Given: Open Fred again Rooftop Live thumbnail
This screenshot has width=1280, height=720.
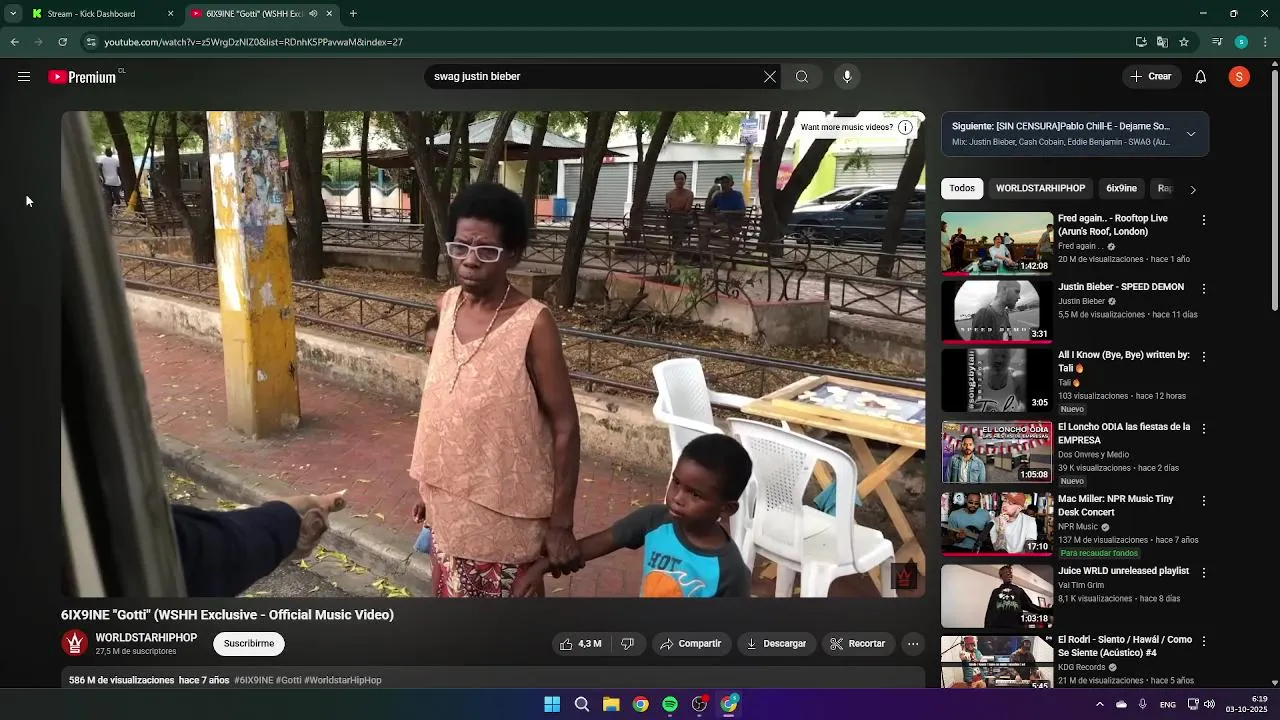Looking at the screenshot, I should tap(997, 243).
